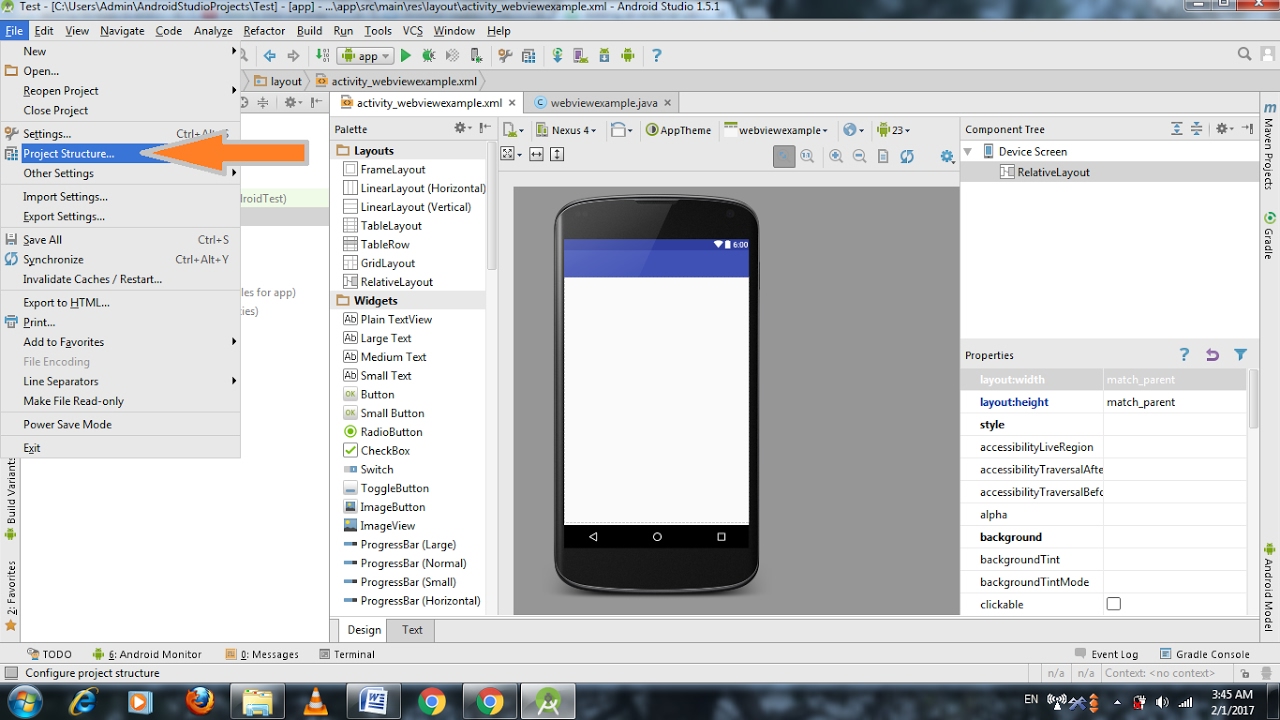Click Save All in File menu
Viewport: 1280px width, 720px height.
120,240
